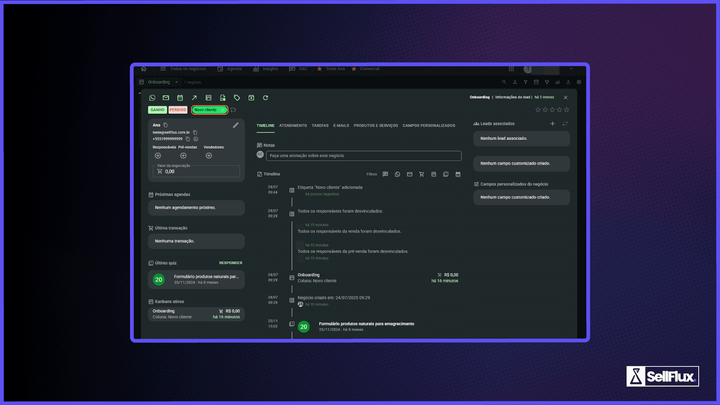This screenshot has width=720, height=405.
Task: Edit contact Ana with pencil icon
Action: [x=236, y=125]
